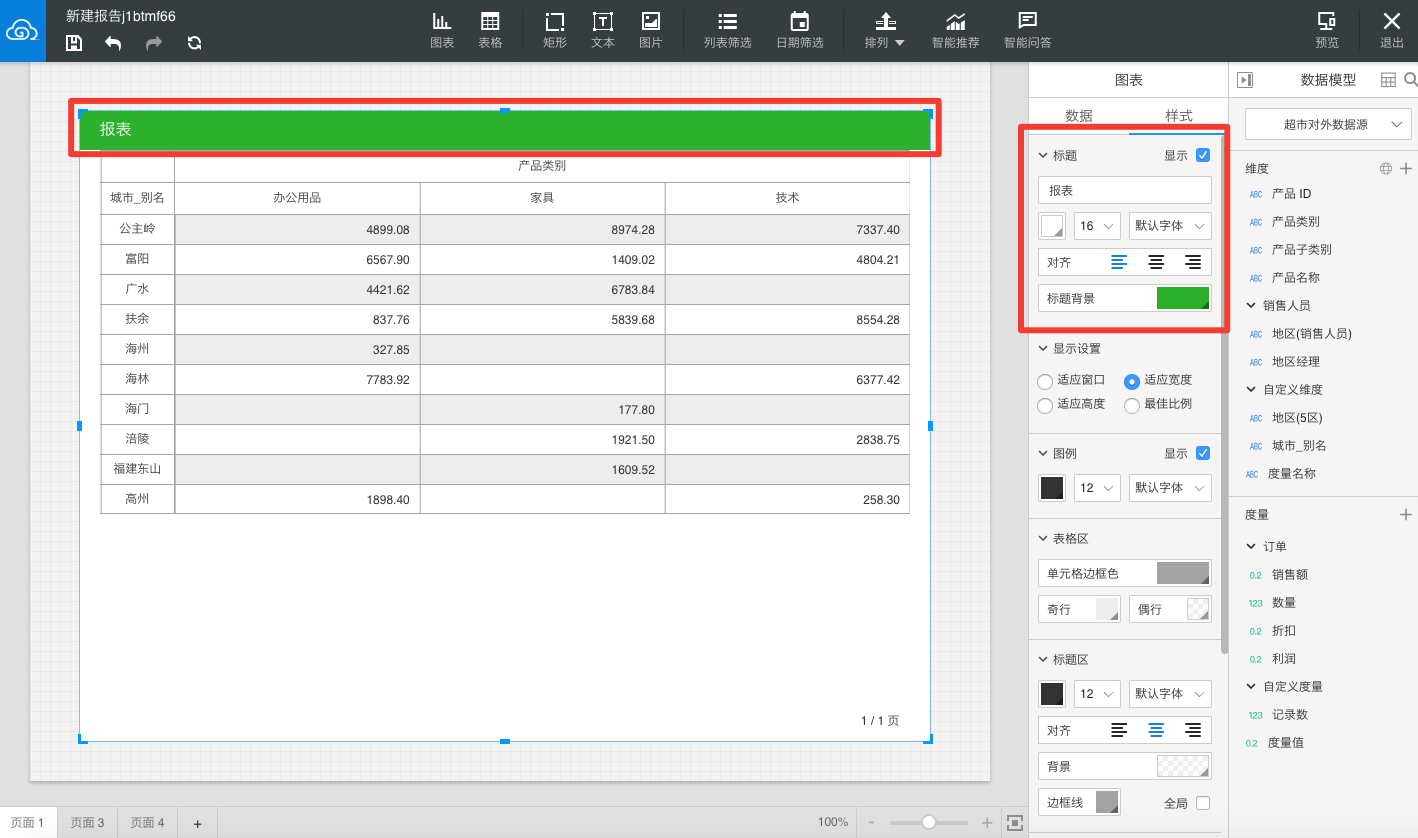1418x838 pixels.
Task: Insert a chart using 图表 icon
Action: [x=442, y=30]
